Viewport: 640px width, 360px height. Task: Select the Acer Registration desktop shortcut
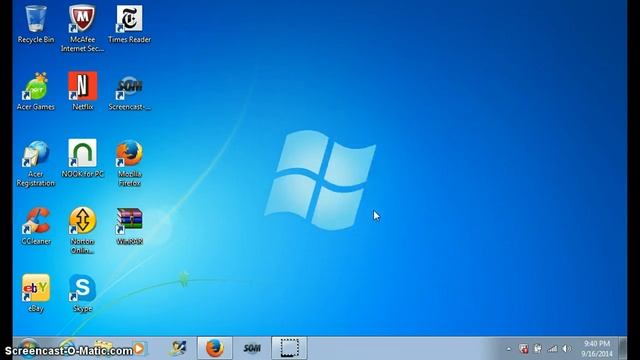tap(36, 163)
